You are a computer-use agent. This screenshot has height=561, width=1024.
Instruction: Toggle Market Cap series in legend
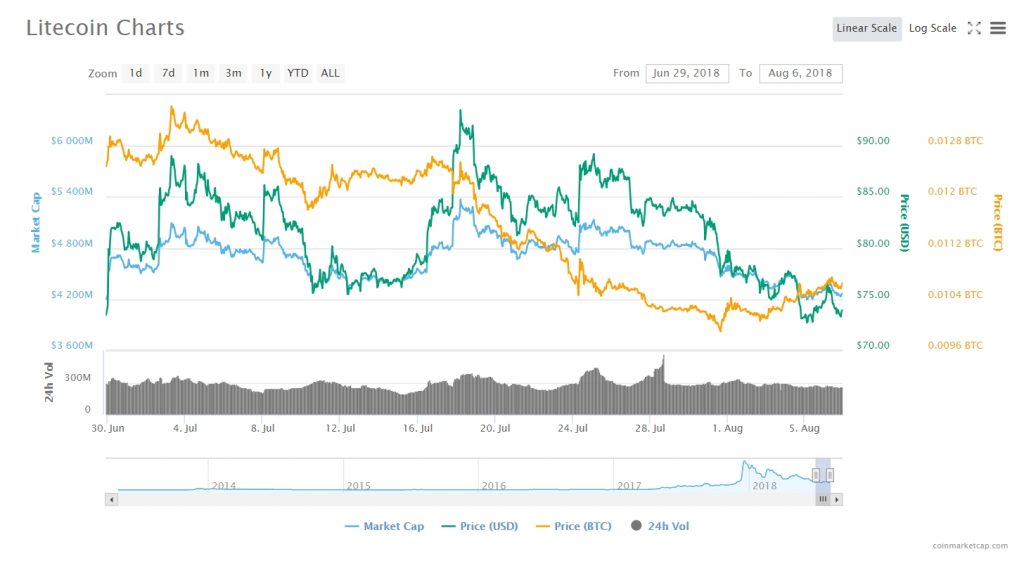pyautogui.click(x=385, y=526)
